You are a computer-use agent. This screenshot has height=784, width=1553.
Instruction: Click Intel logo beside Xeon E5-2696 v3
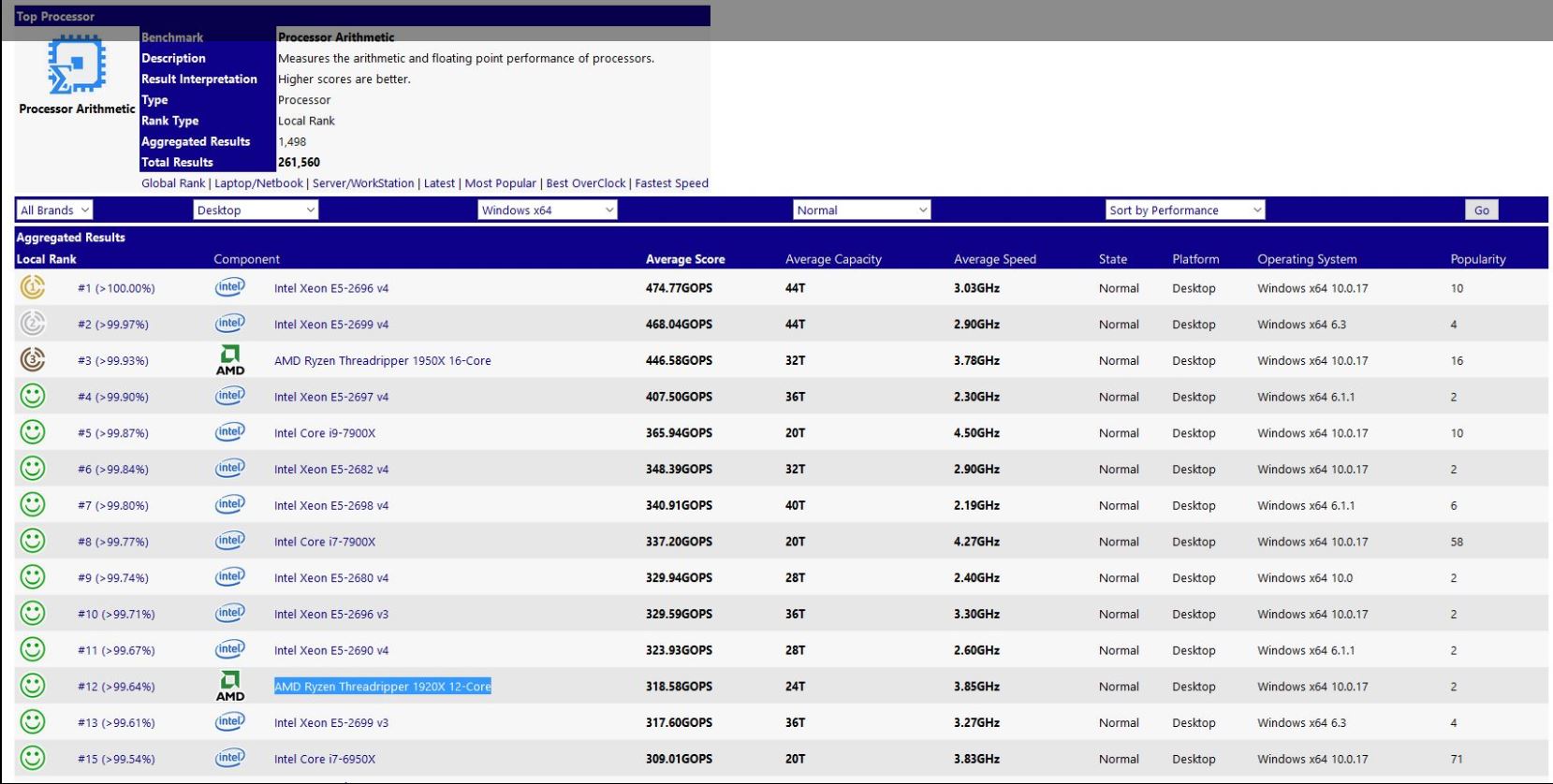point(229,614)
